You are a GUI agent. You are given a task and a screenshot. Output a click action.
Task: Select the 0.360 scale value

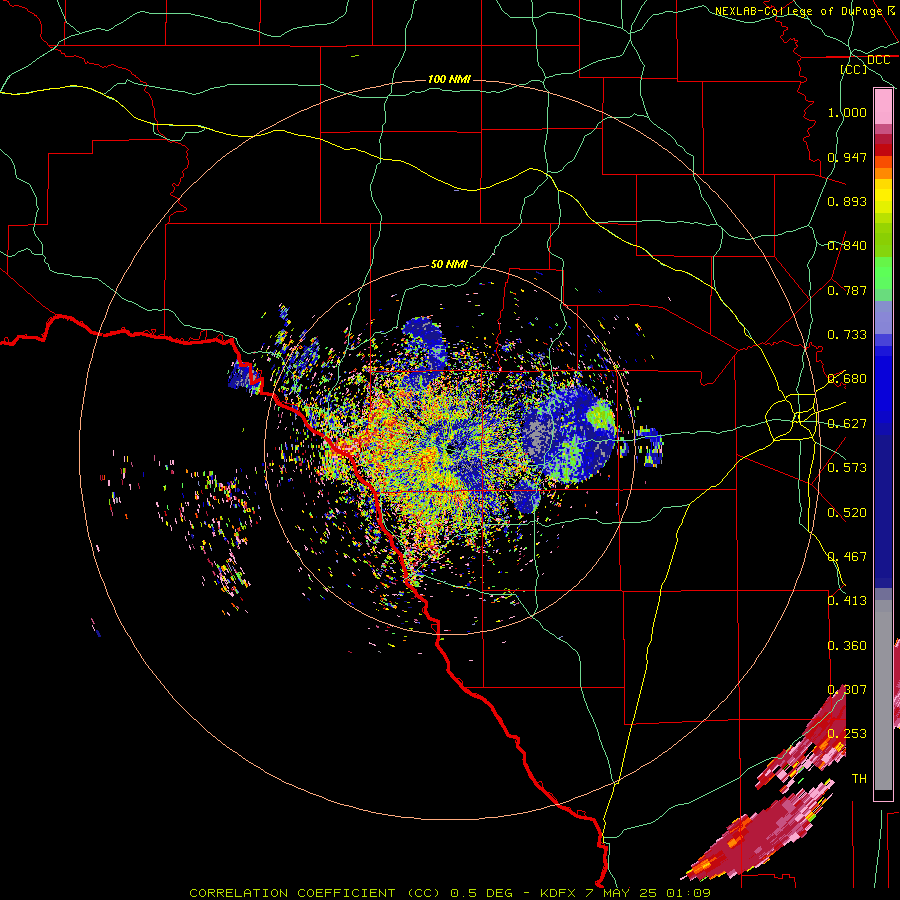[847, 646]
